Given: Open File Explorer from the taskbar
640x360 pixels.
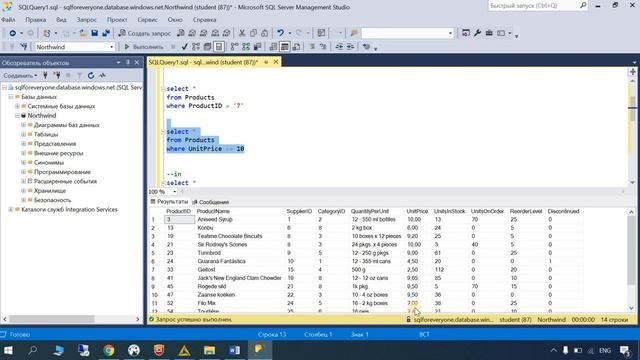Looking at the screenshot, I should coord(209,350).
